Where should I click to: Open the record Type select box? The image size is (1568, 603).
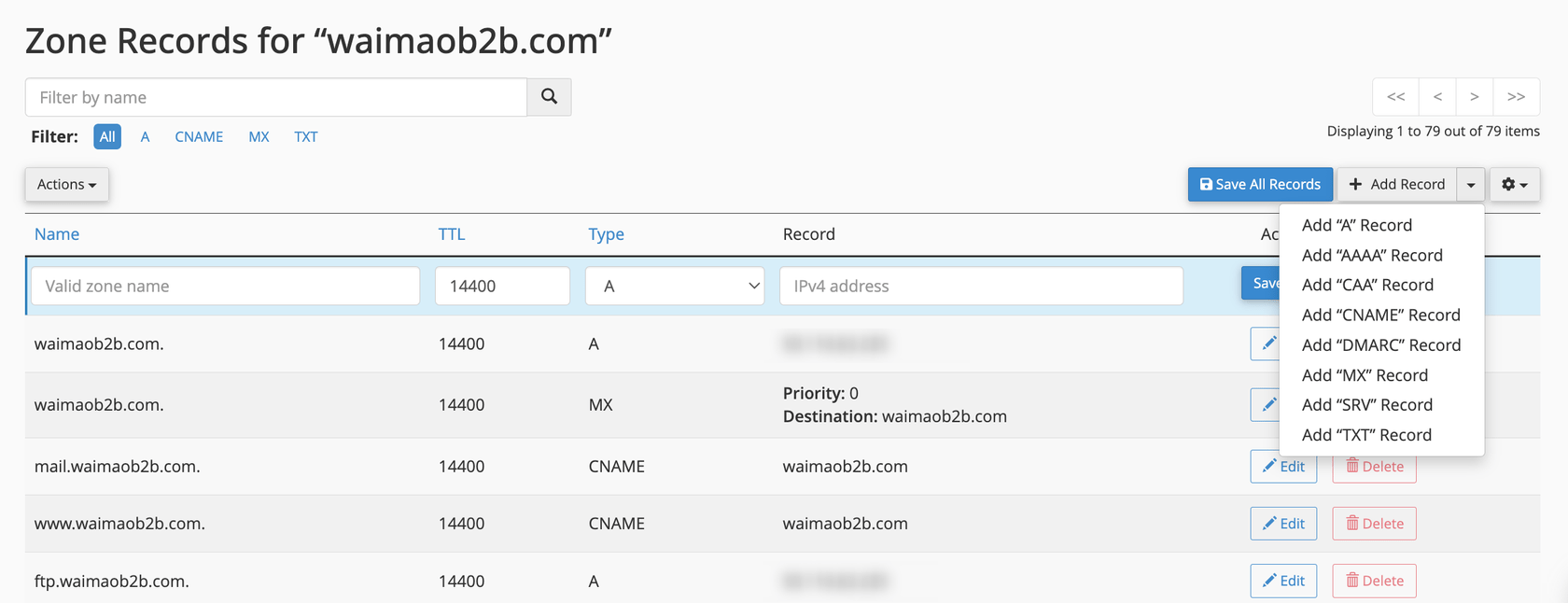click(674, 286)
